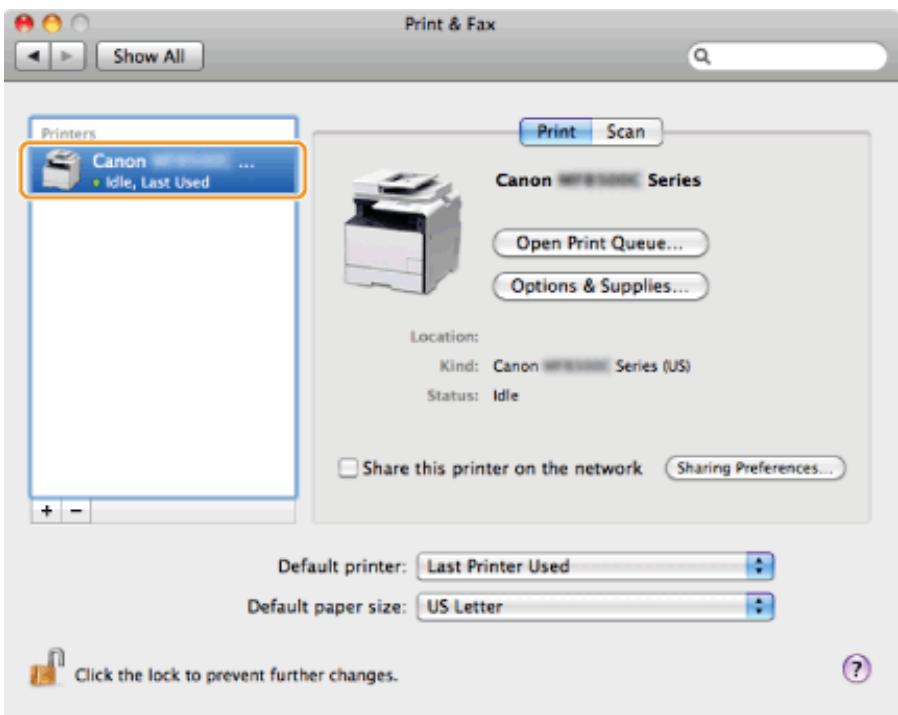
Task: Click the large Canon printer image
Action: coord(402,231)
